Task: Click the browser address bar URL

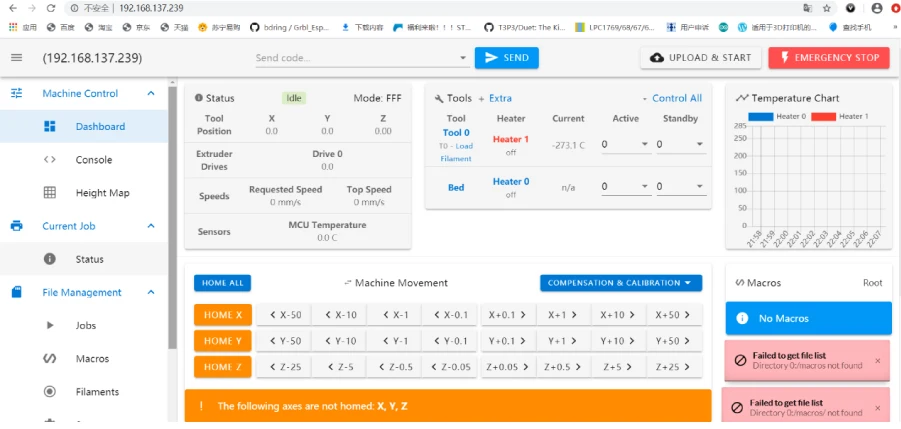Action: coord(152,9)
